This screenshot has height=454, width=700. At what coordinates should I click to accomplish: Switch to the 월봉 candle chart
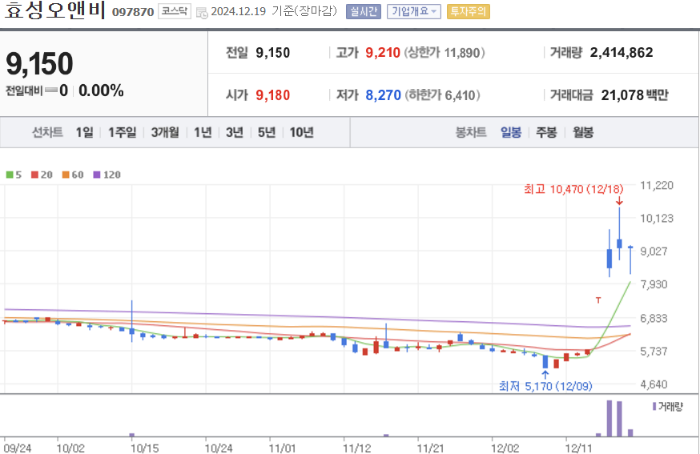[x=583, y=132]
